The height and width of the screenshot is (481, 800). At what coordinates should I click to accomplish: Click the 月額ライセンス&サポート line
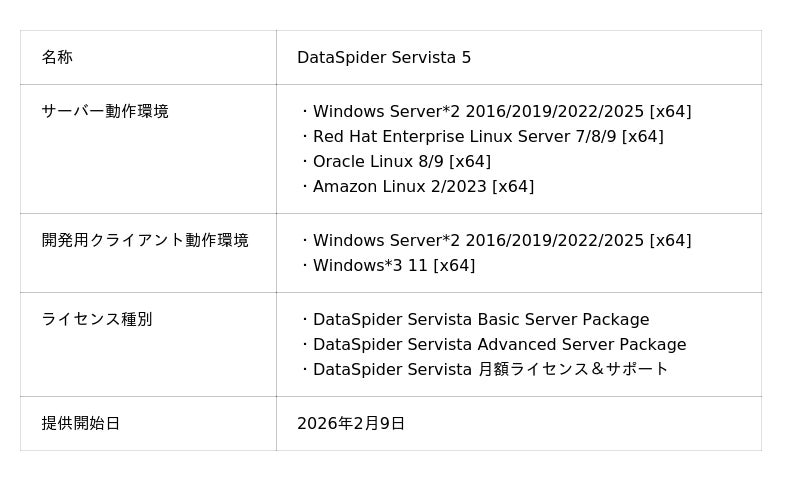(490, 370)
